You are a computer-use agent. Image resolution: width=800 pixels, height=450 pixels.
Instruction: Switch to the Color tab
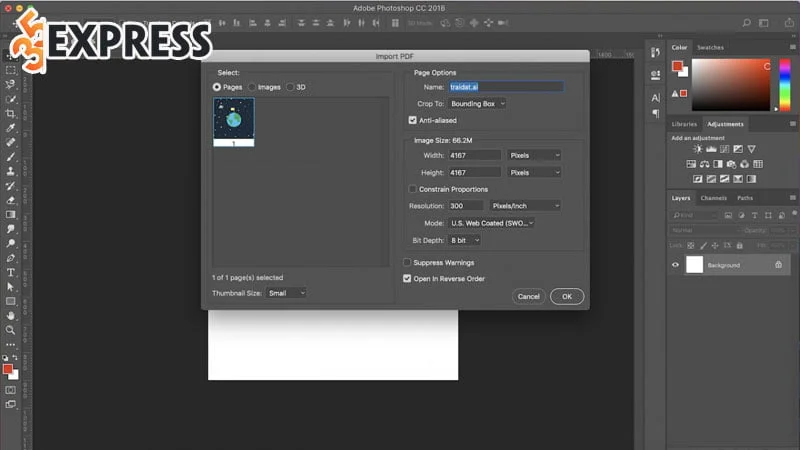tap(679, 47)
